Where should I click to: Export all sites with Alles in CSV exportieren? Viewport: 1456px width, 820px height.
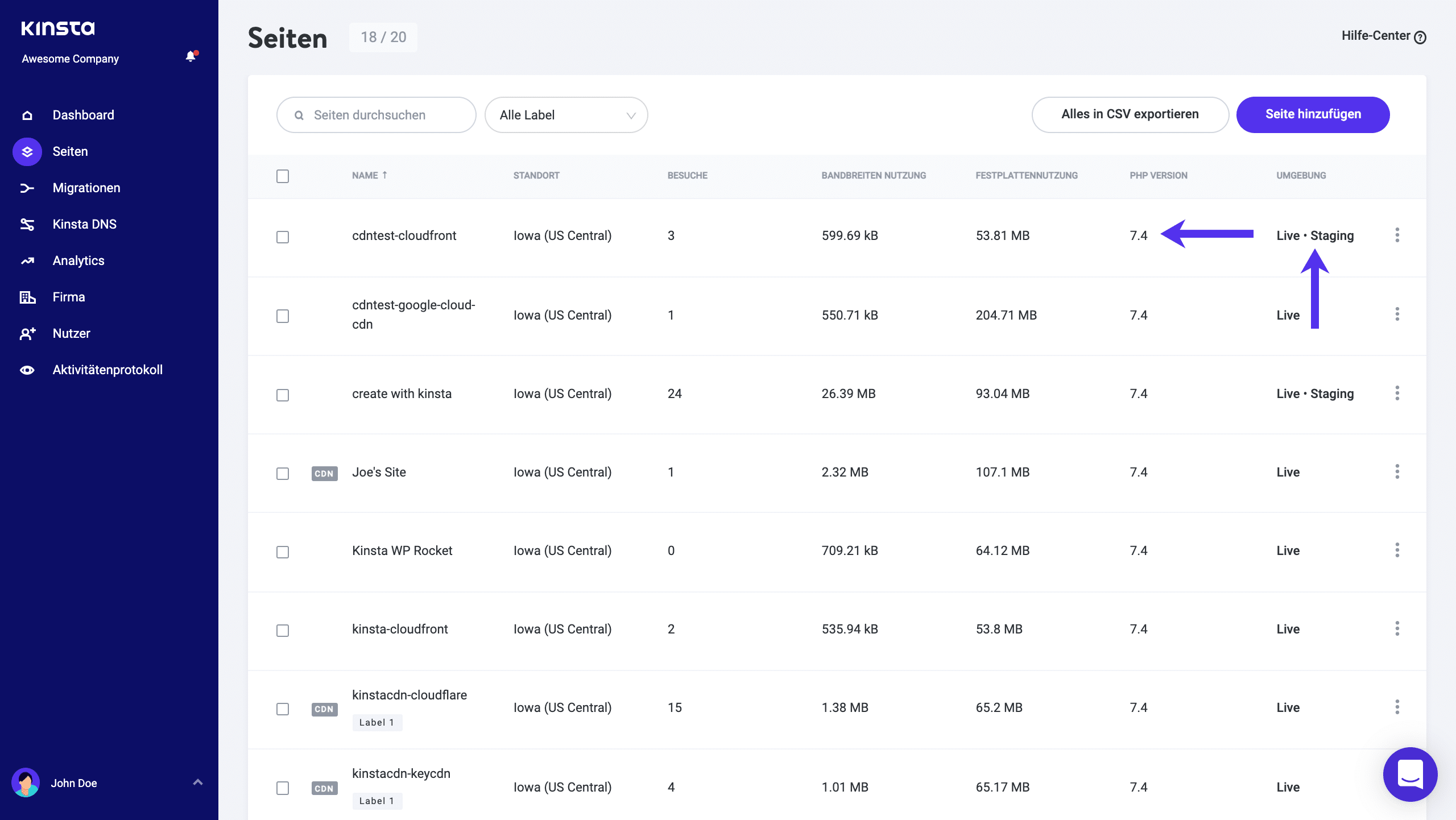tap(1130, 114)
